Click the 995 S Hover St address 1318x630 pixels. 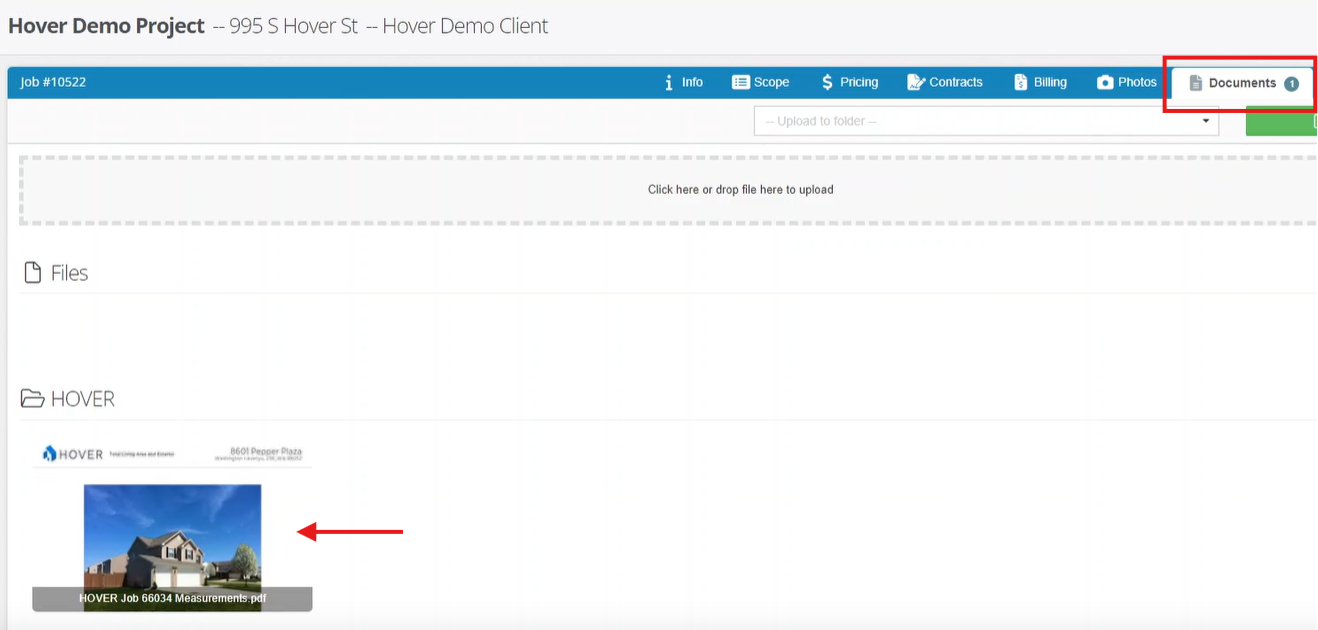tap(293, 26)
